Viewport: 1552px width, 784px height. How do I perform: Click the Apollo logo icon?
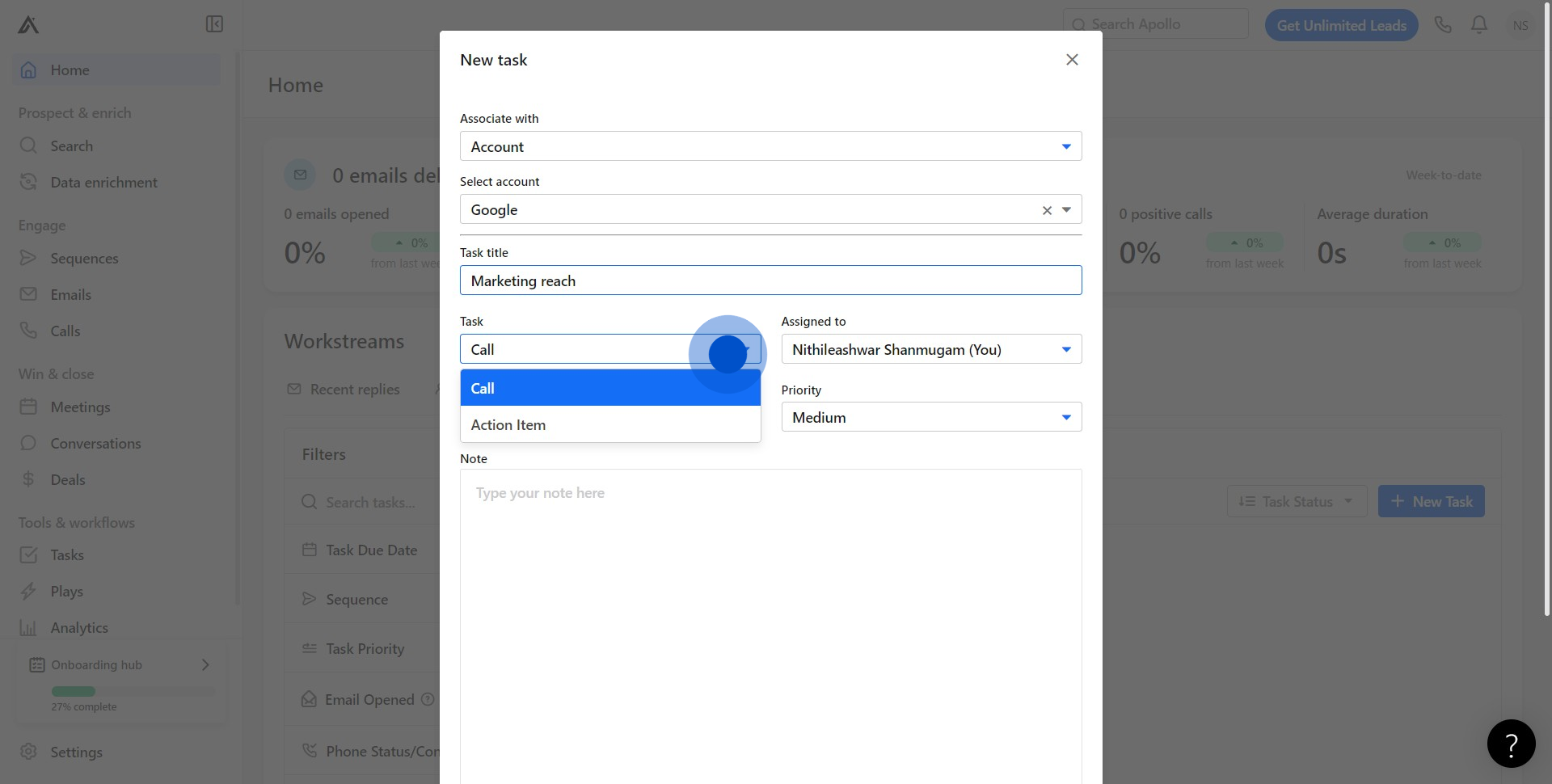(x=28, y=25)
